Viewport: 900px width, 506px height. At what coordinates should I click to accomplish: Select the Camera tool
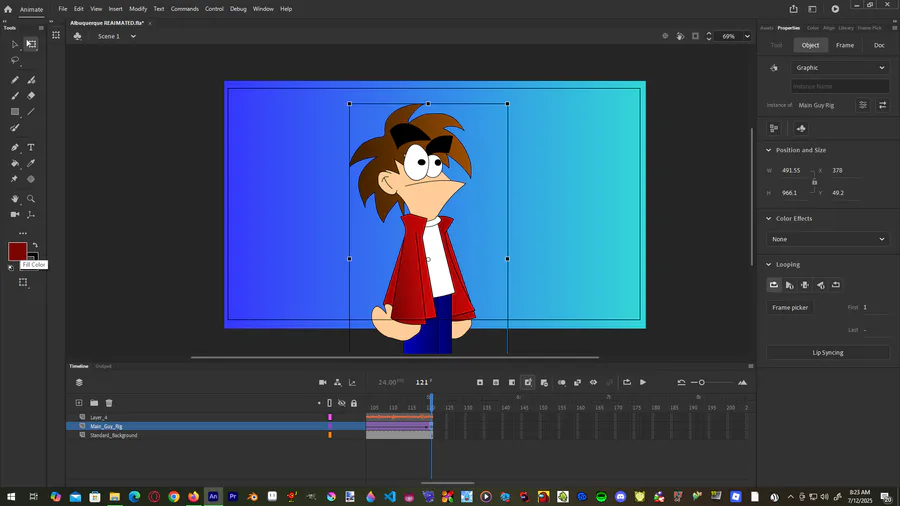(x=15, y=215)
